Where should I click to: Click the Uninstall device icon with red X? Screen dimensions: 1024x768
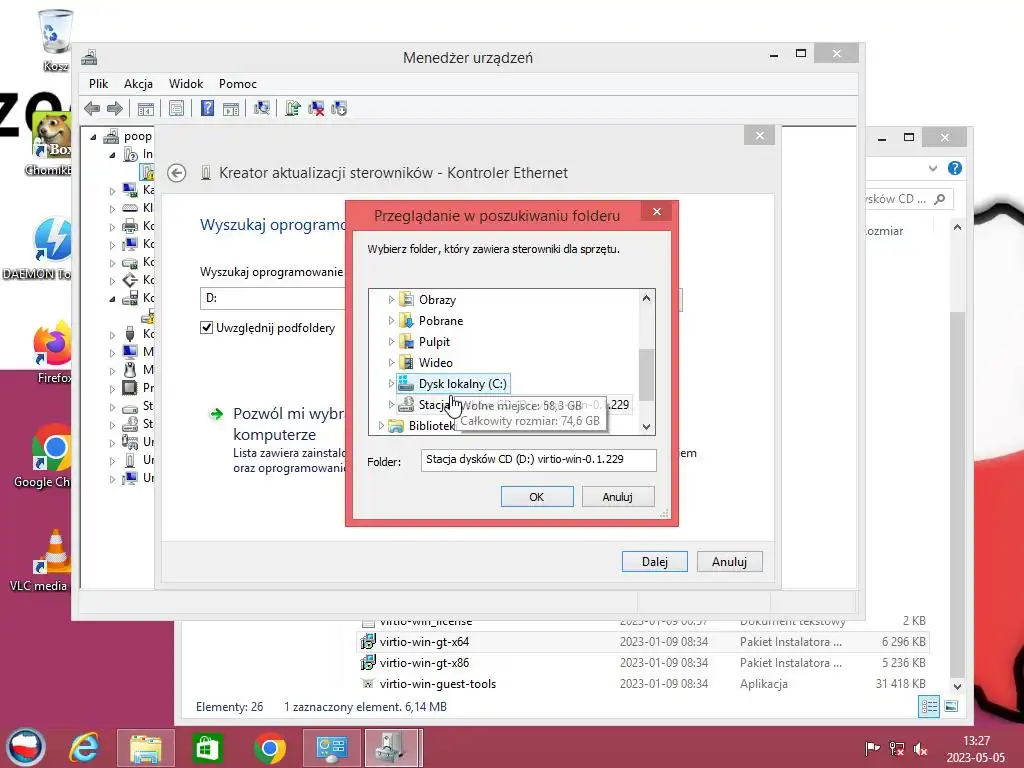[x=316, y=108]
